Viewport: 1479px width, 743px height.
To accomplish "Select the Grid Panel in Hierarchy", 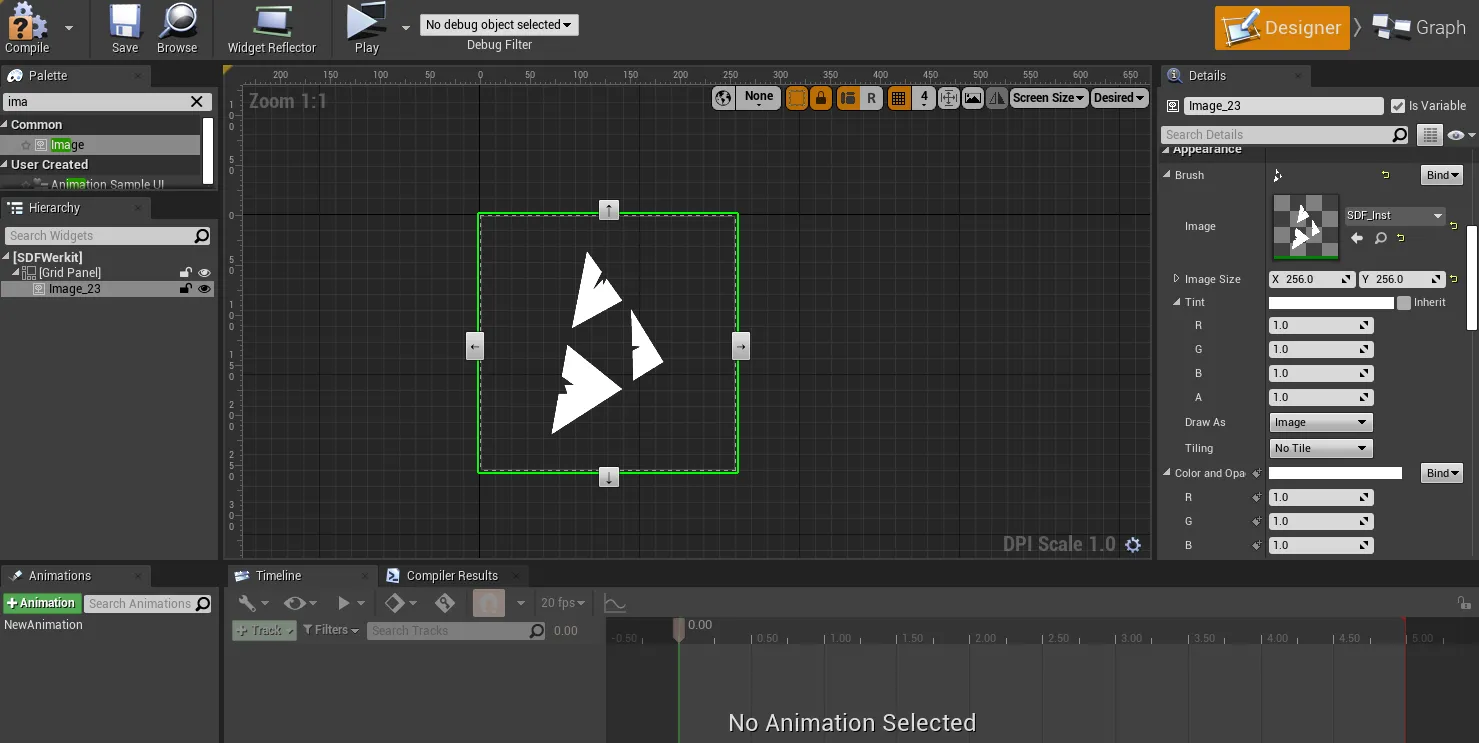I will coord(69,273).
